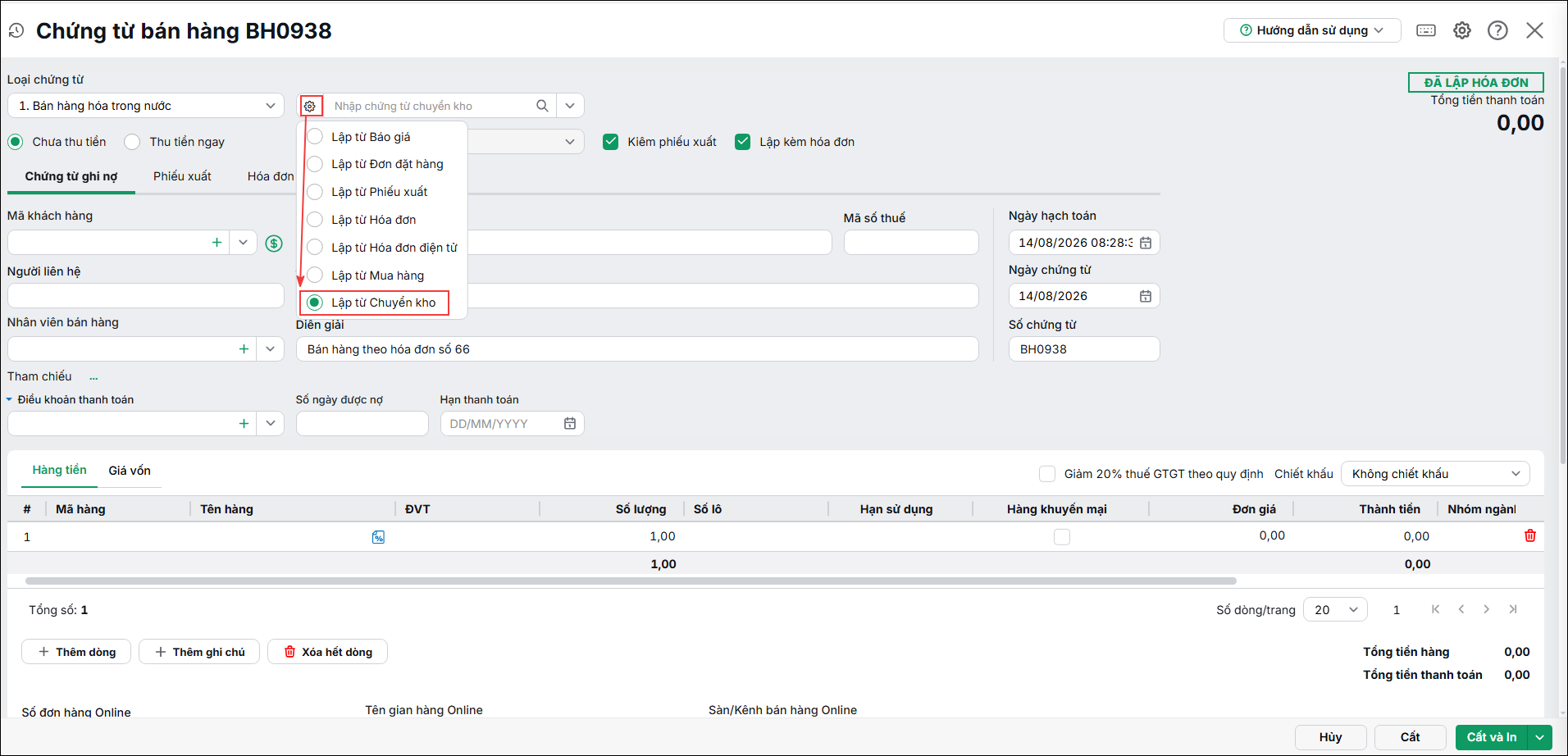1568x756 pixels.
Task: Click the green dollar icon beside customer code
Action: coord(274,243)
